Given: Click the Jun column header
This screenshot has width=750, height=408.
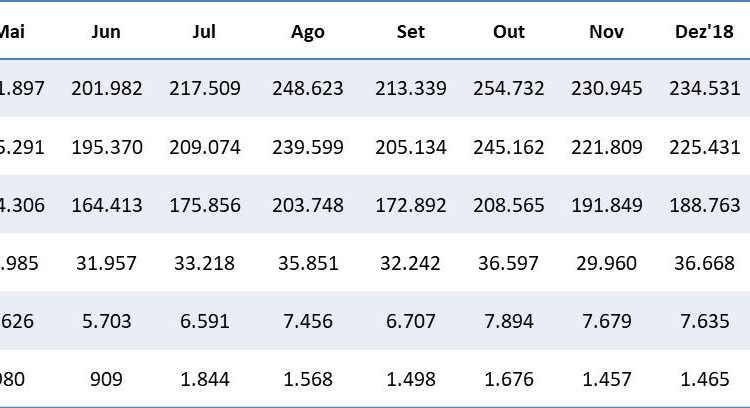Looking at the screenshot, I should 106,31.
